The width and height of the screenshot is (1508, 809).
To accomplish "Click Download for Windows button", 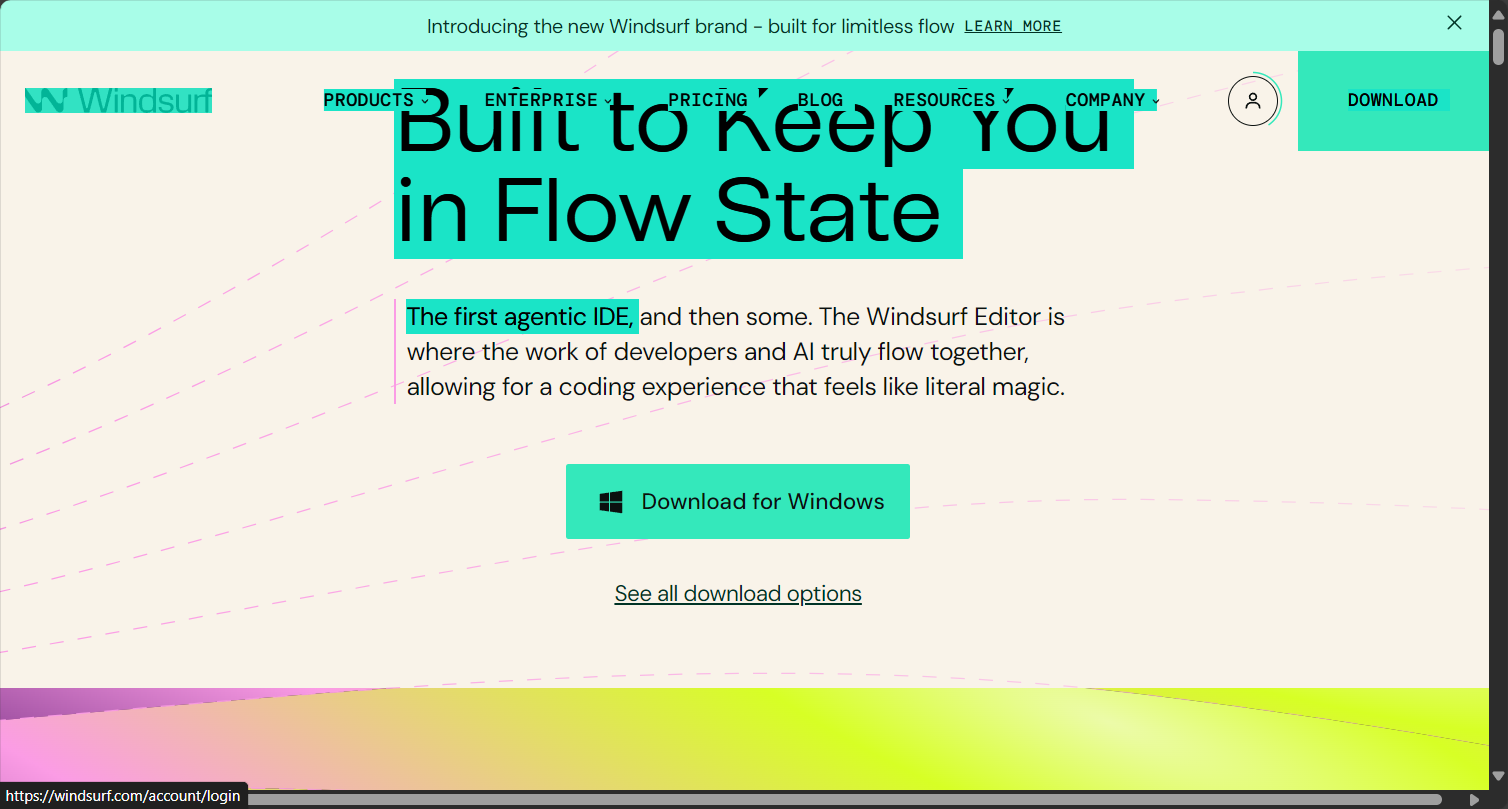I will 738,501.
